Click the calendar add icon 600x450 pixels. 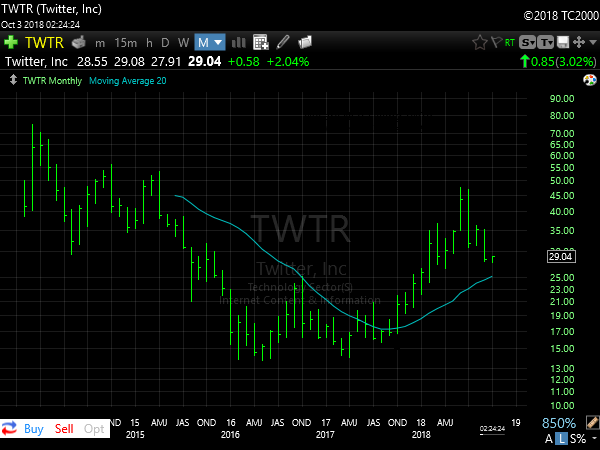pyautogui.click(x=261, y=42)
